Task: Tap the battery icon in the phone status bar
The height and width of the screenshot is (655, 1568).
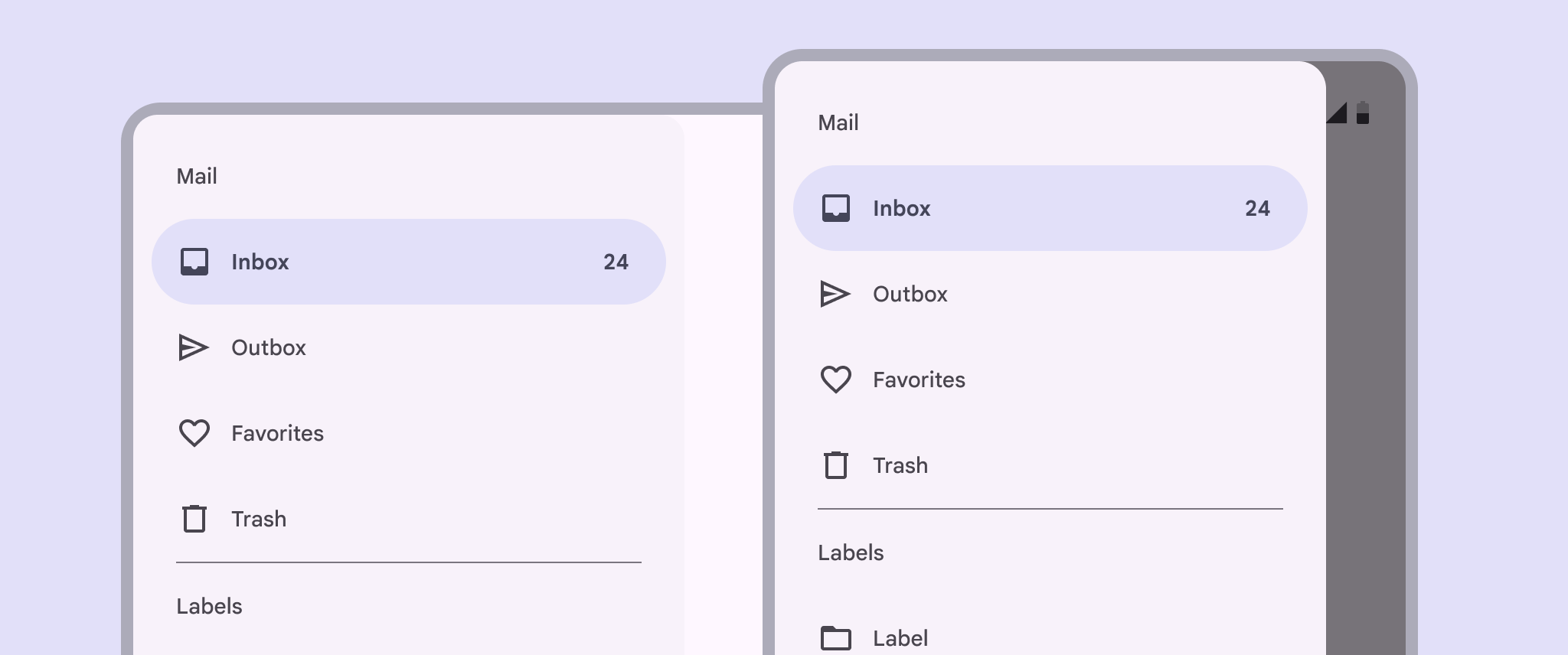Action: 1363,112
